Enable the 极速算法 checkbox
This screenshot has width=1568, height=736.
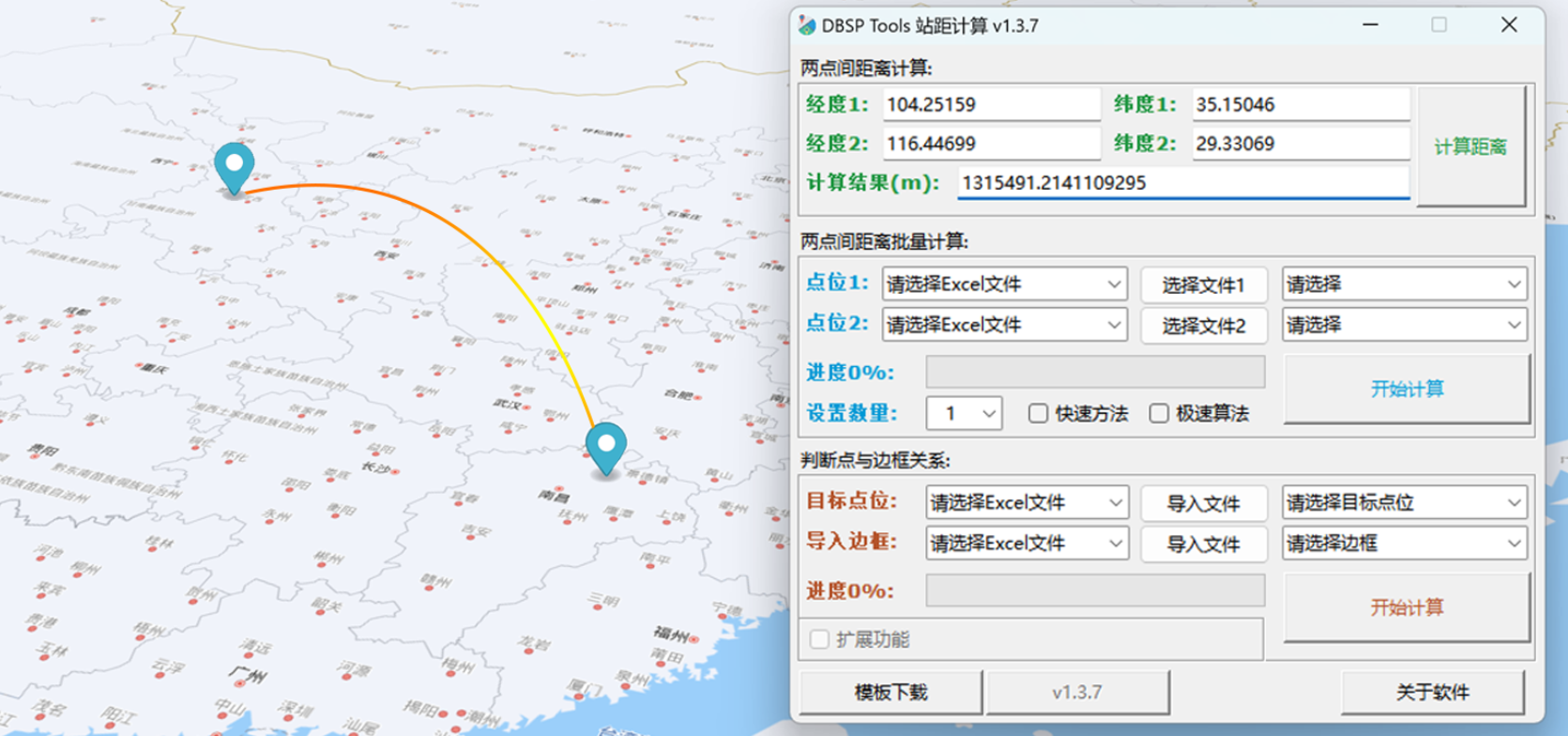[1159, 413]
